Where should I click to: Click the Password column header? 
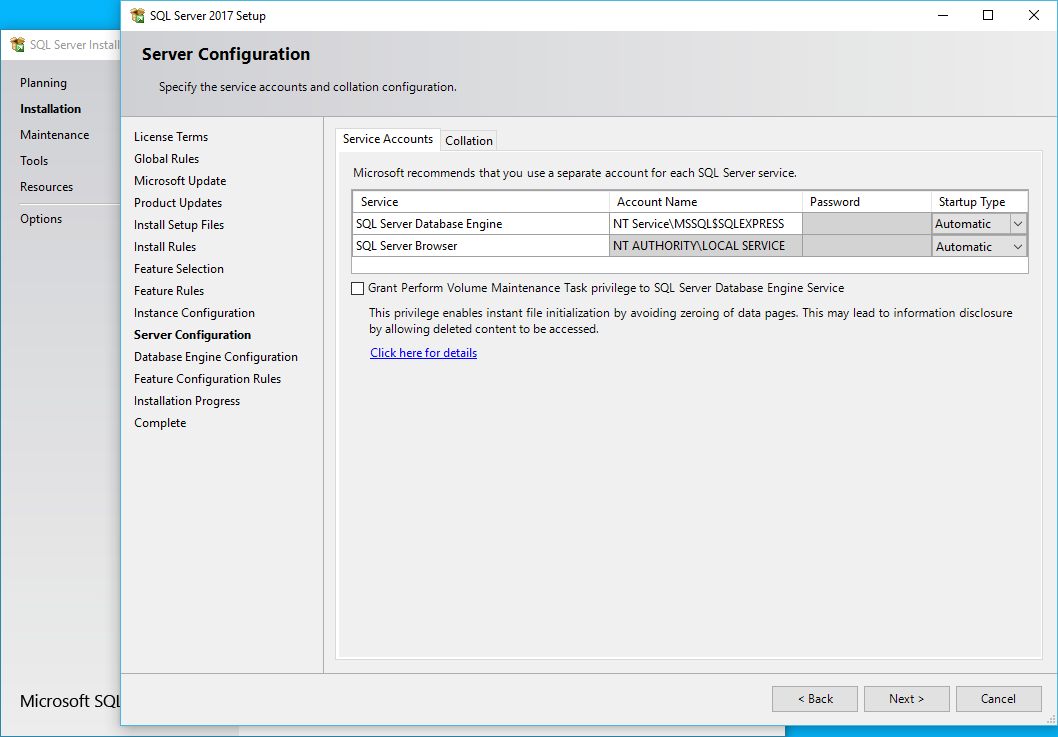click(x=866, y=202)
